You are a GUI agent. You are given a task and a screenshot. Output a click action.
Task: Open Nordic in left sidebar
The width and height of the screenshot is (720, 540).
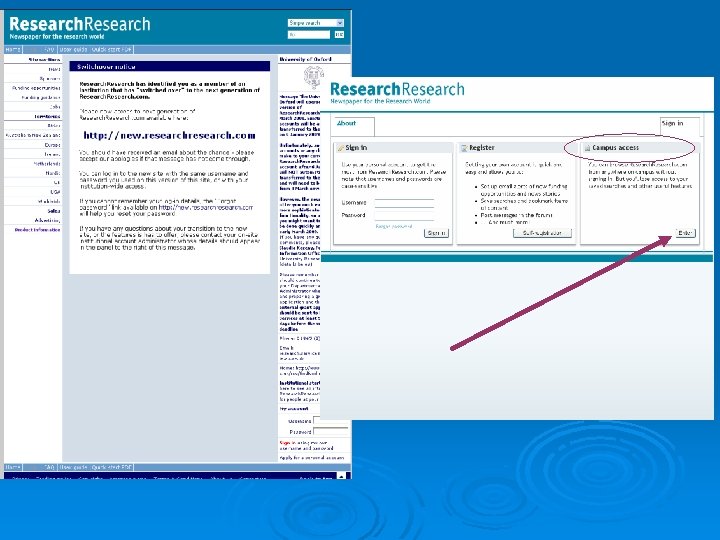[x=53, y=173]
